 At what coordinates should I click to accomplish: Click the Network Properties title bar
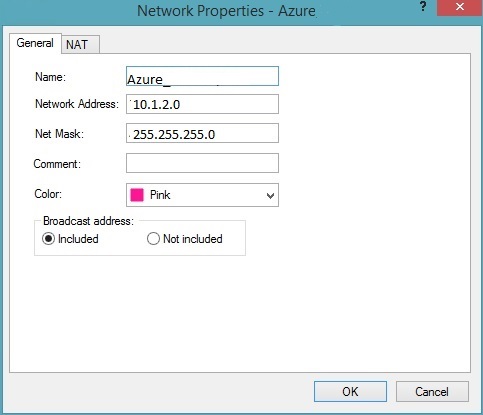(x=226, y=11)
